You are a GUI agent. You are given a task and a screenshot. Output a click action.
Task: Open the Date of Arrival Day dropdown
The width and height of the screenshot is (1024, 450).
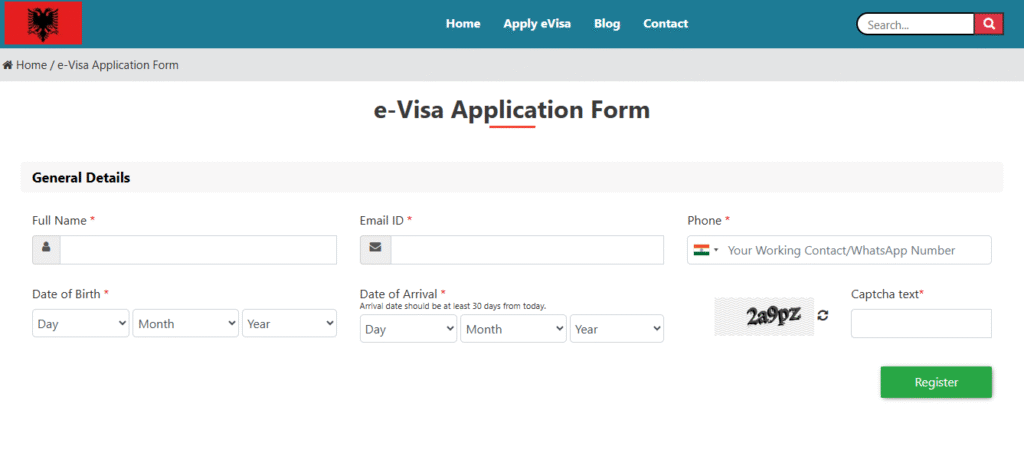tap(408, 329)
